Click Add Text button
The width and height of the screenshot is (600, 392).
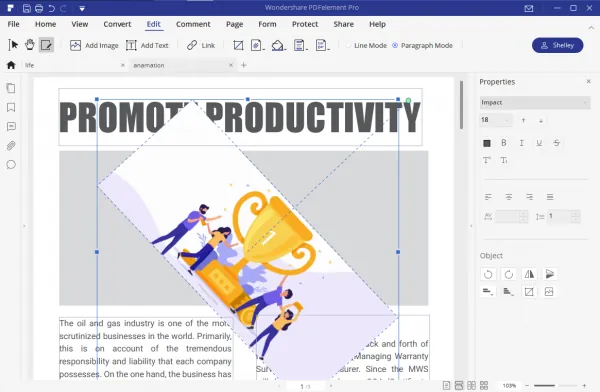pos(147,45)
